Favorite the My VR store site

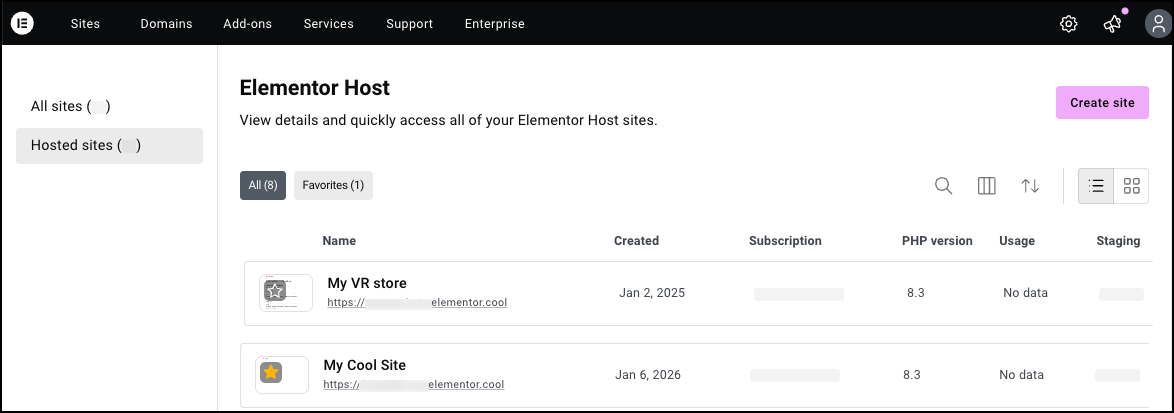click(275, 291)
